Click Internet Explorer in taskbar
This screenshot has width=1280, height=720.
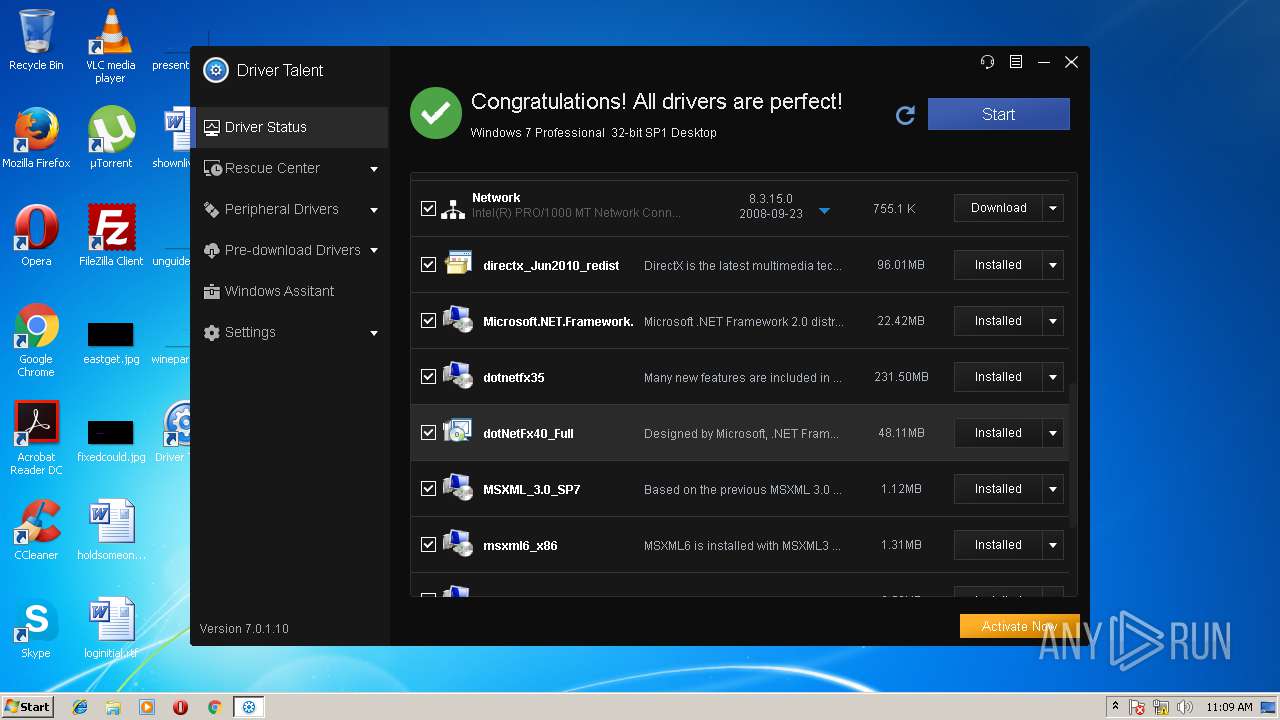(x=80, y=707)
